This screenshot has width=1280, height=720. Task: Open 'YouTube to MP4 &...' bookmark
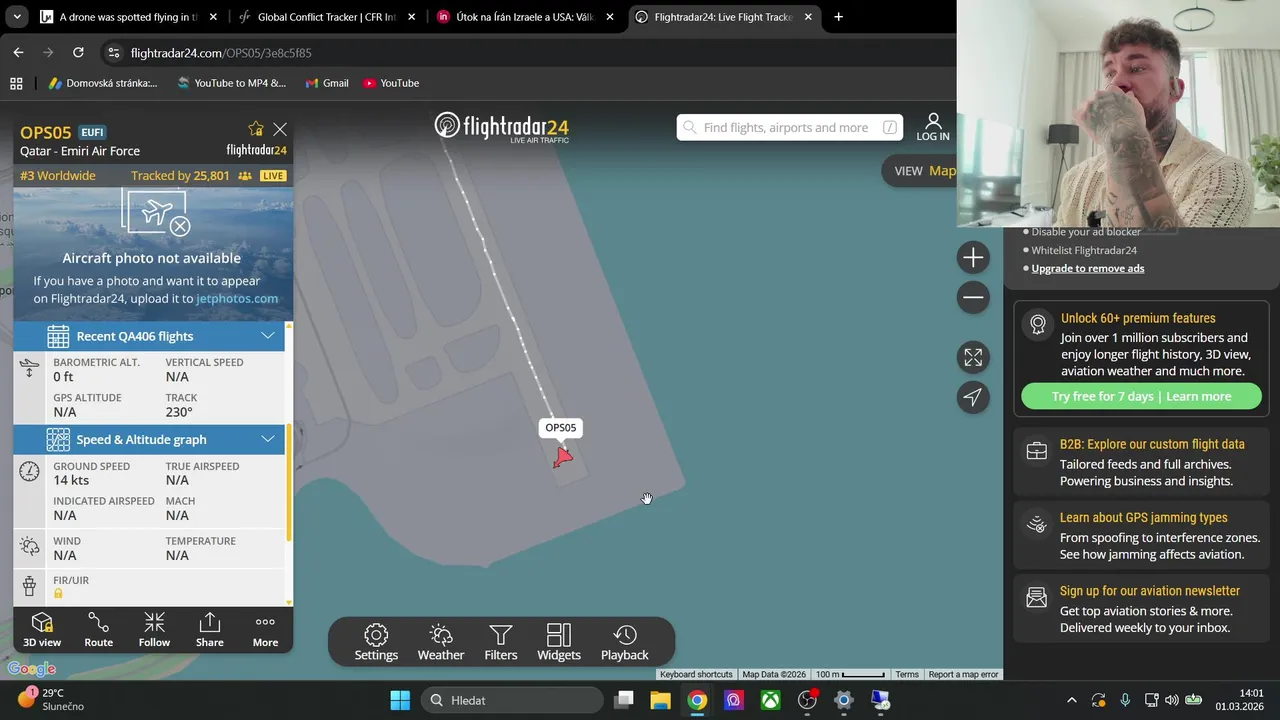point(231,83)
